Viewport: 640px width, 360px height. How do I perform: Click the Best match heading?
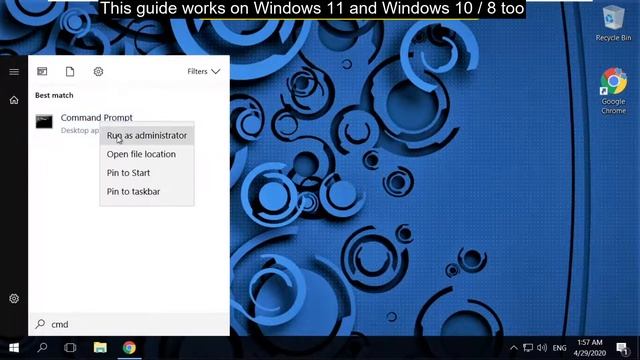[x=54, y=95]
